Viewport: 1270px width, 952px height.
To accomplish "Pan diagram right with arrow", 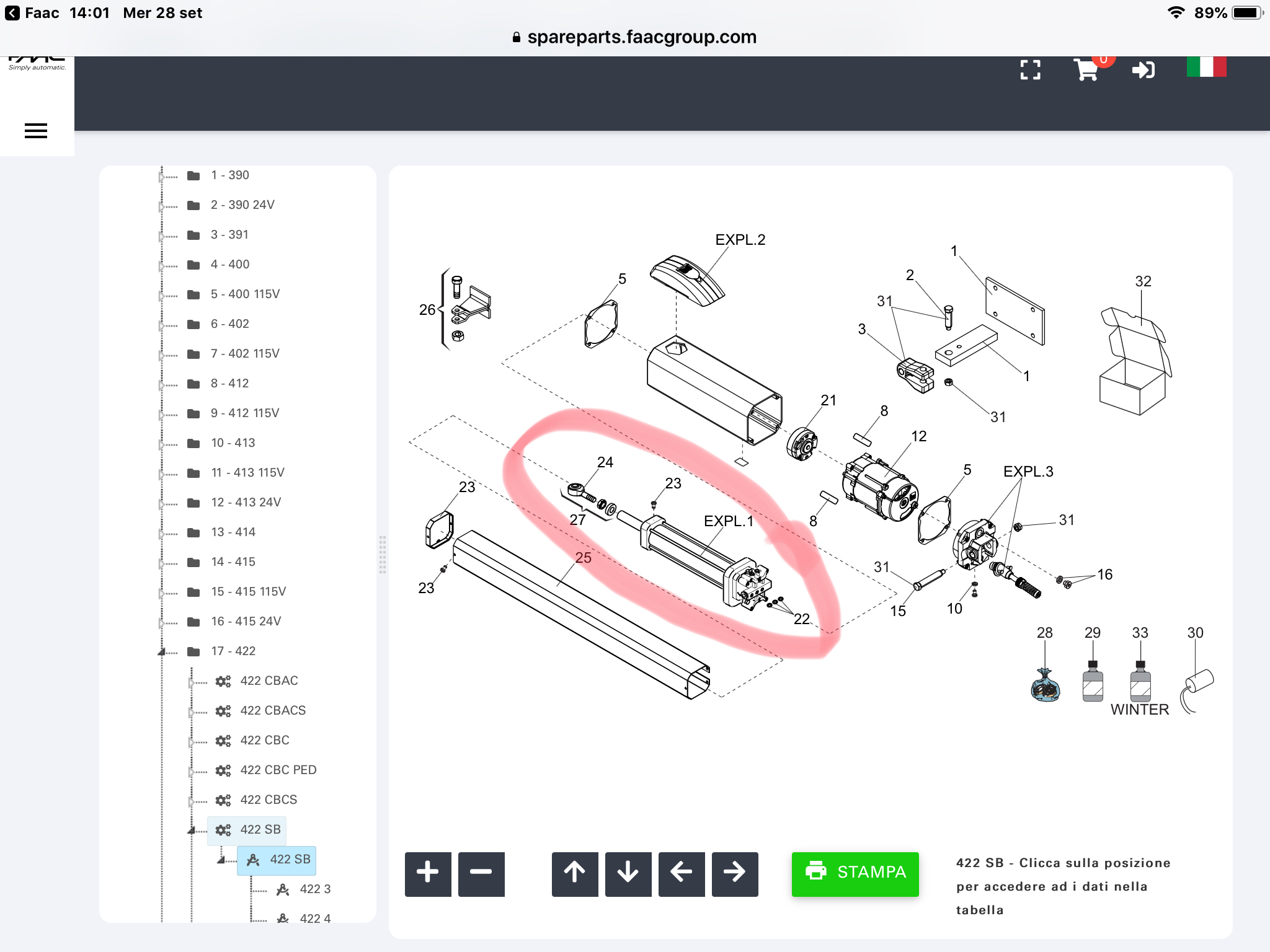I will (x=735, y=874).
